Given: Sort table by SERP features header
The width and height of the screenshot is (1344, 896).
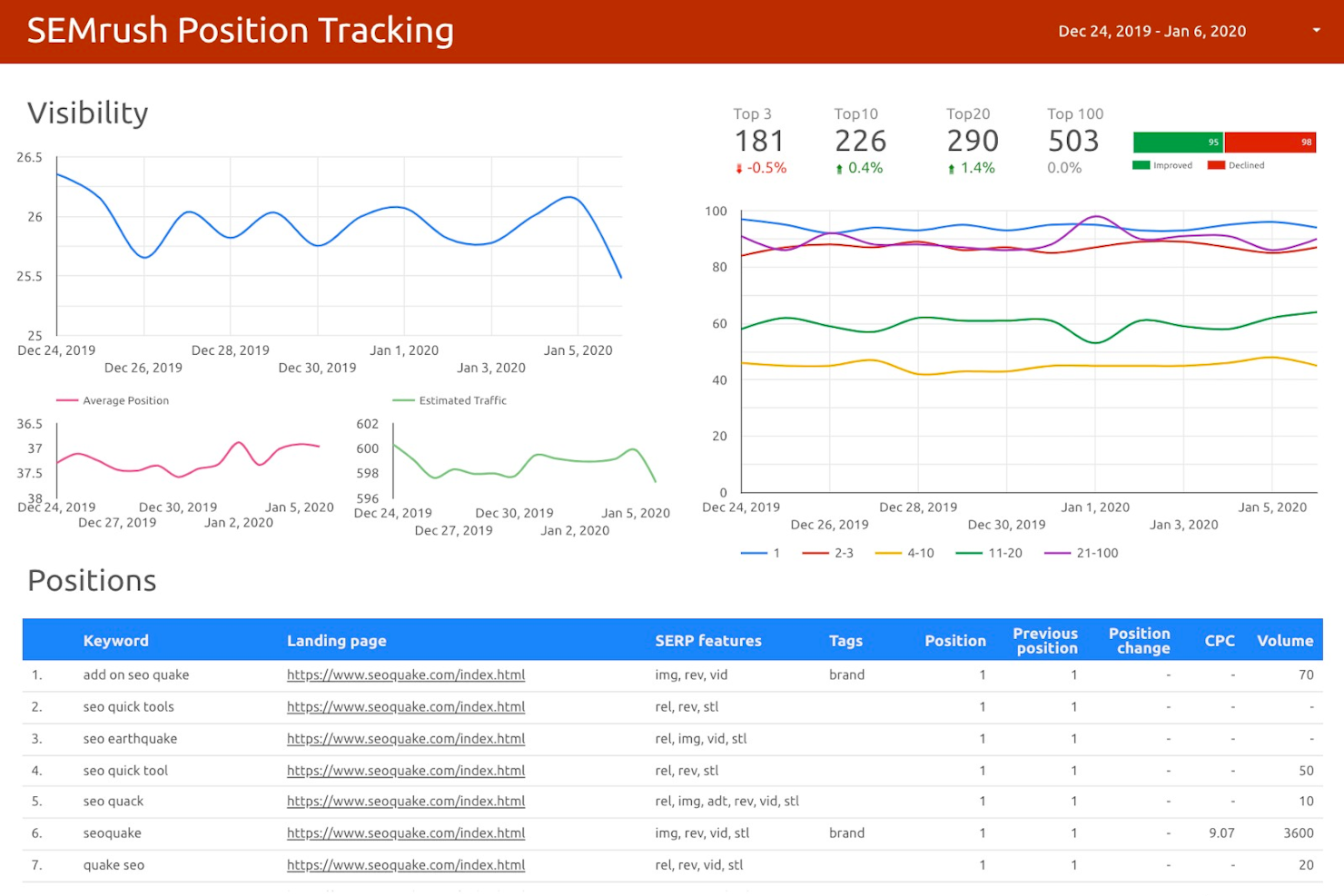Looking at the screenshot, I should point(708,641).
